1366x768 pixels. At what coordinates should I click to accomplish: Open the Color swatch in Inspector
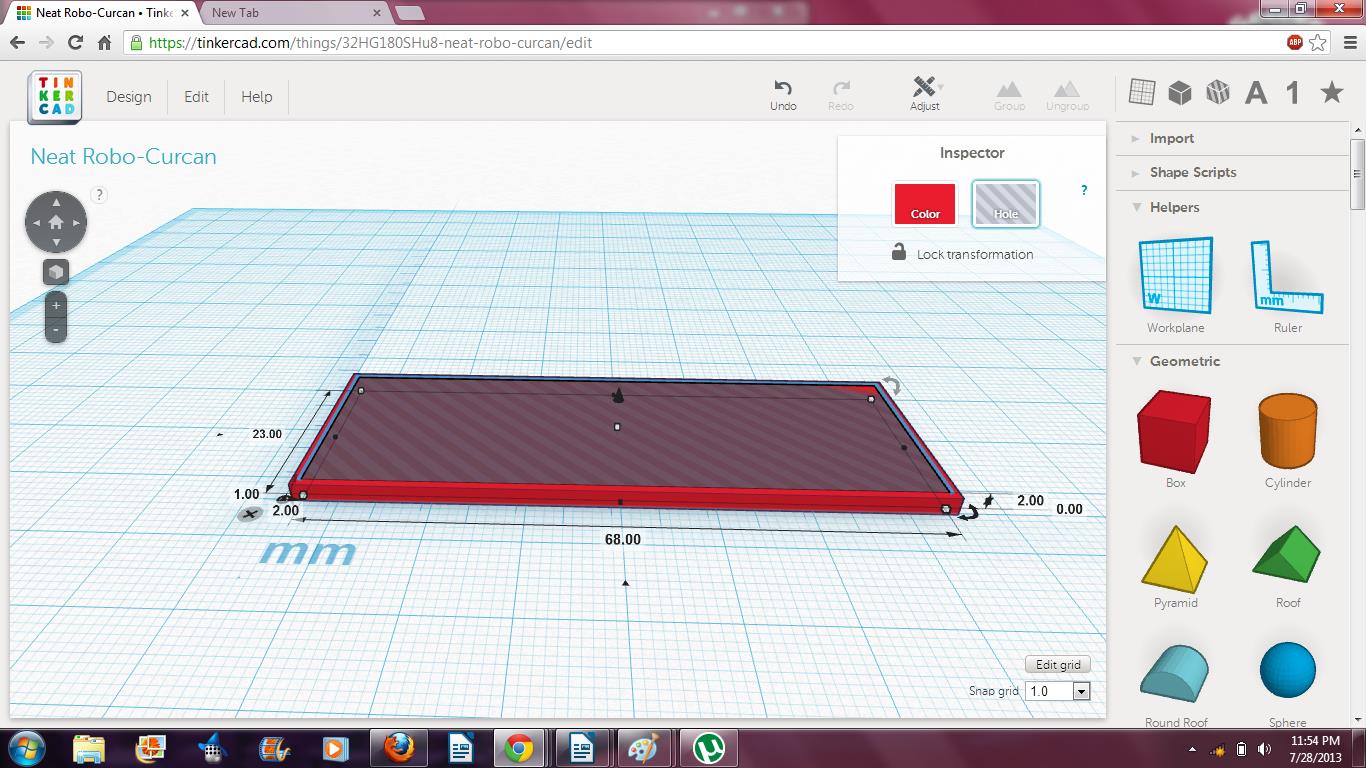pos(925,204)
